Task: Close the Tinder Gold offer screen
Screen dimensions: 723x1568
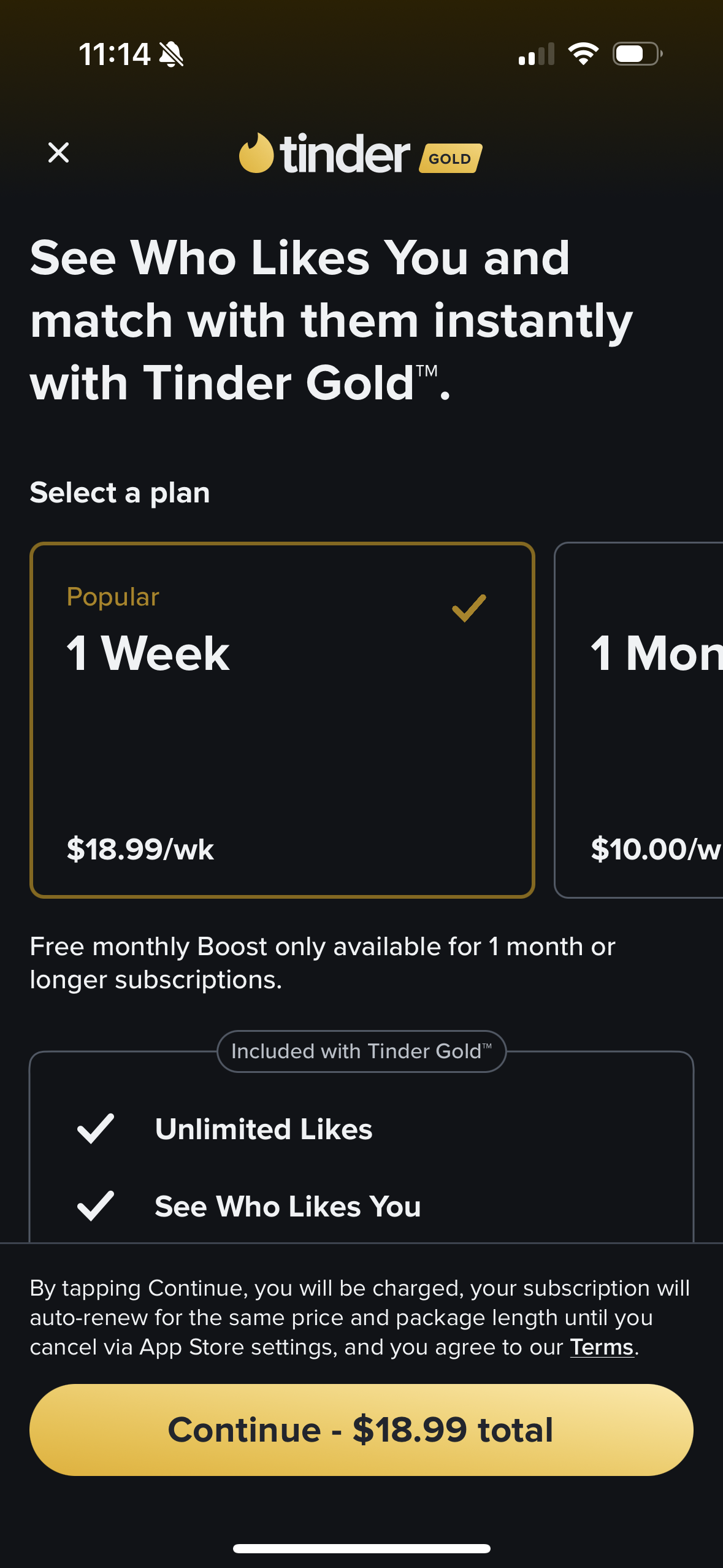Action: pos(58,152)
